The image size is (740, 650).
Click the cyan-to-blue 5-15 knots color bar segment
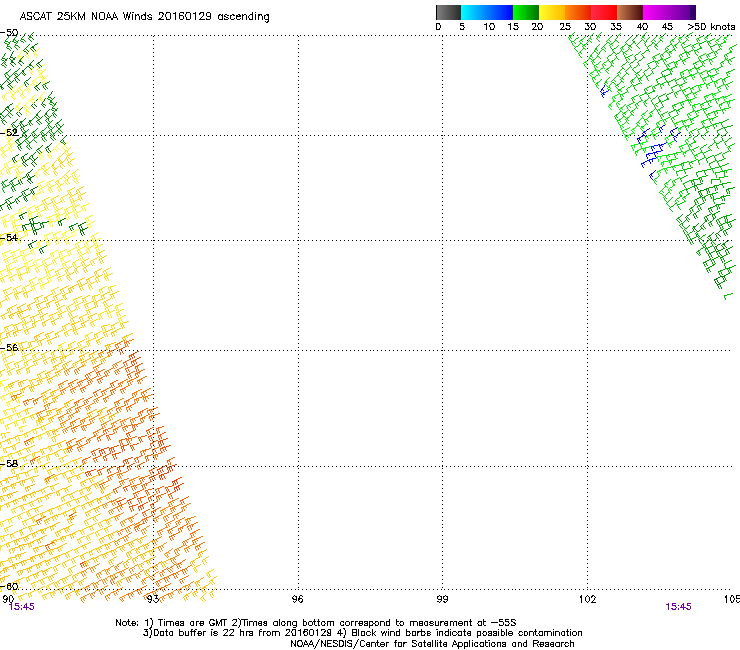(x=487, y=12)
